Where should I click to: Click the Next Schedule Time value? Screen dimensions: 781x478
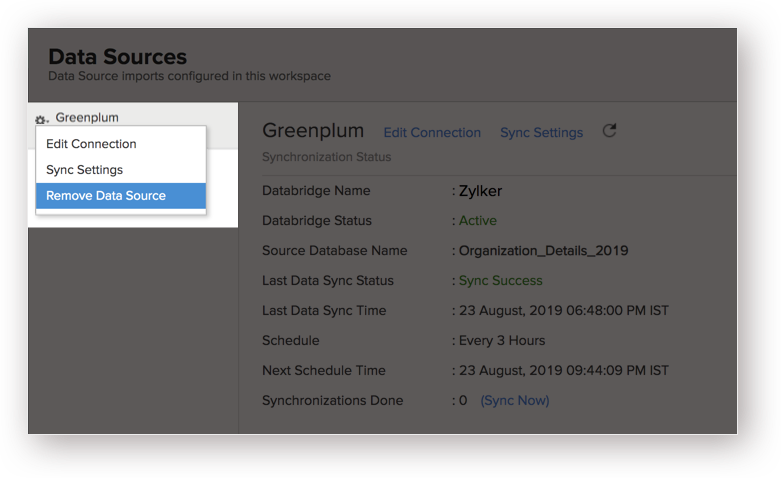pos(564,370)
